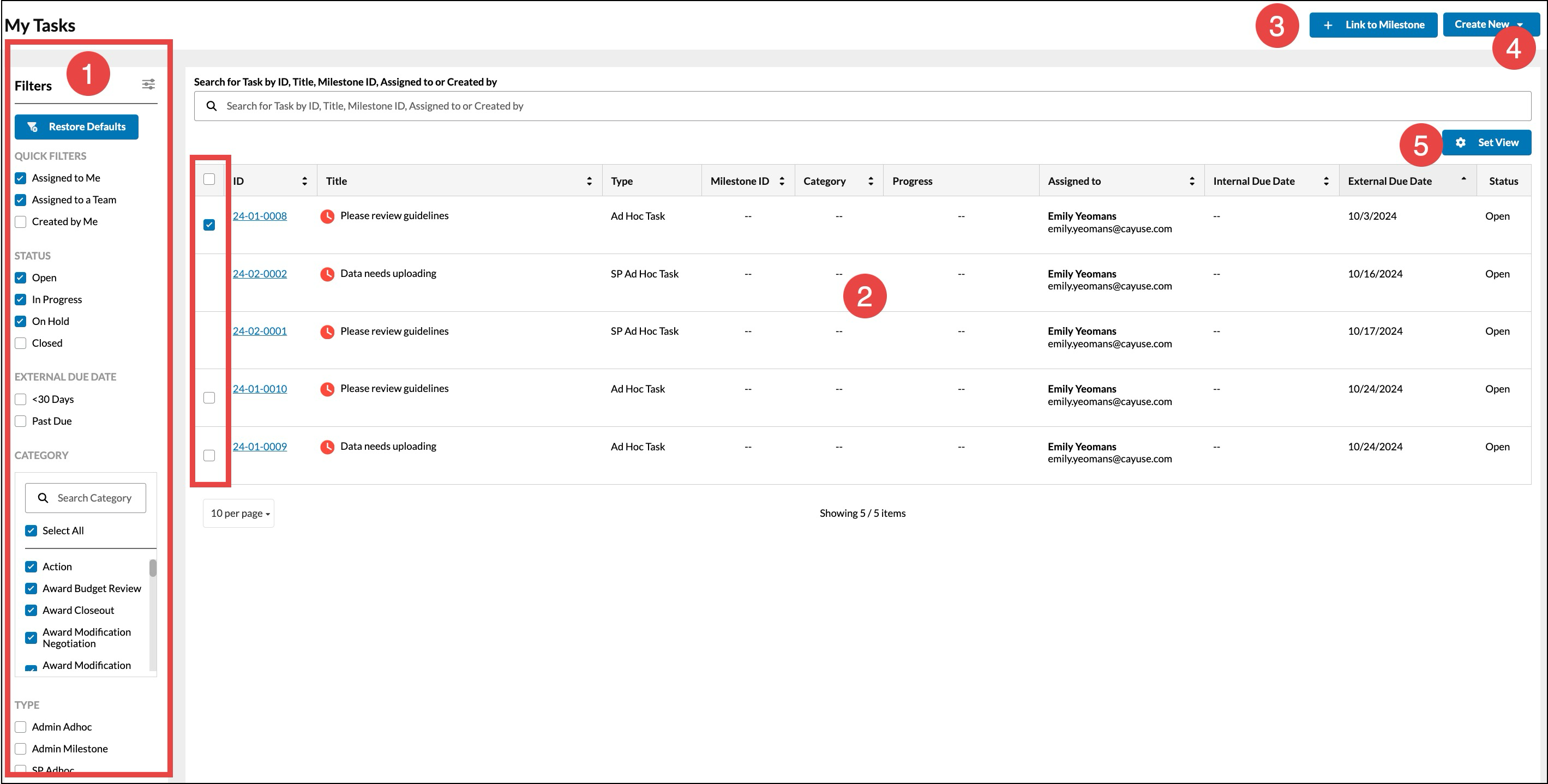Click the Set View button
The width and height of the screenshot is (1548, 784).
point(1487,142)
